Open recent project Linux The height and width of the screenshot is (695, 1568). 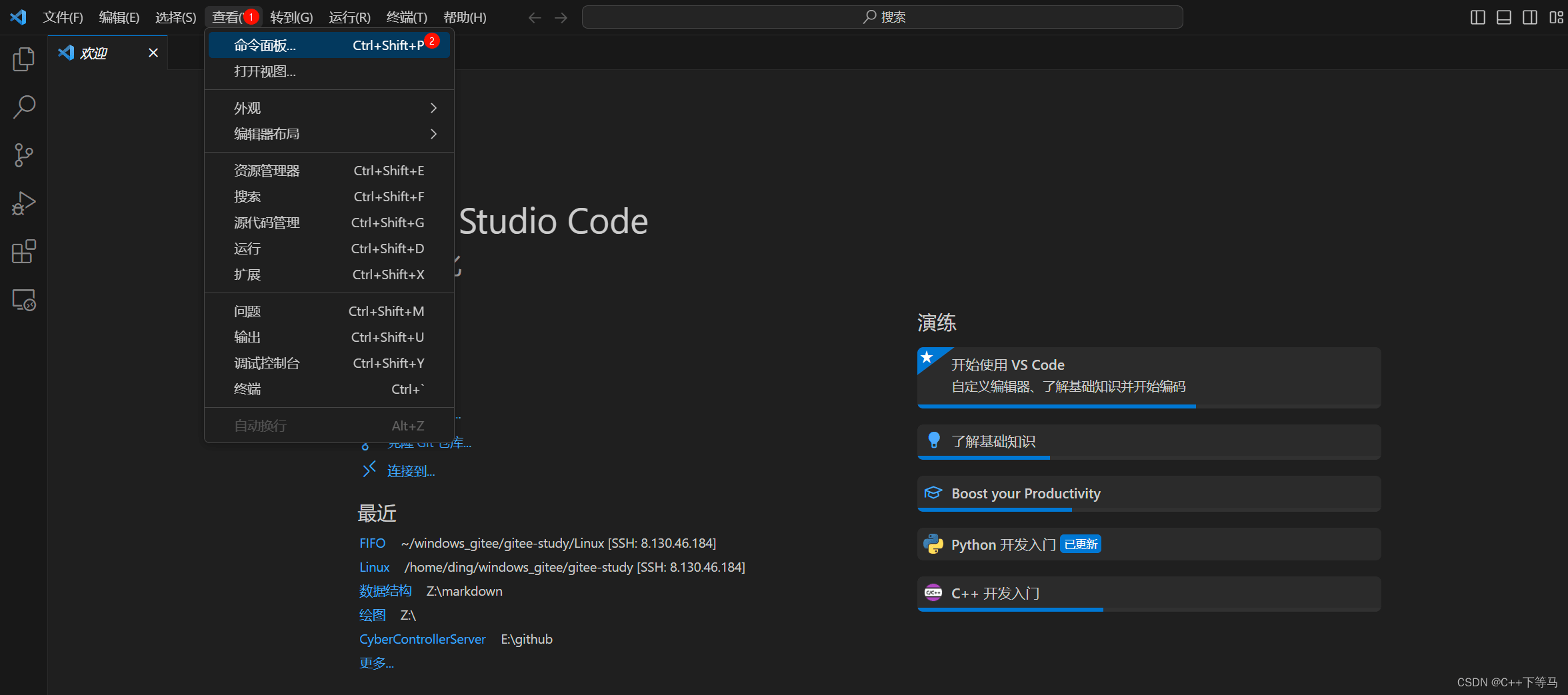tap(374, 567)
